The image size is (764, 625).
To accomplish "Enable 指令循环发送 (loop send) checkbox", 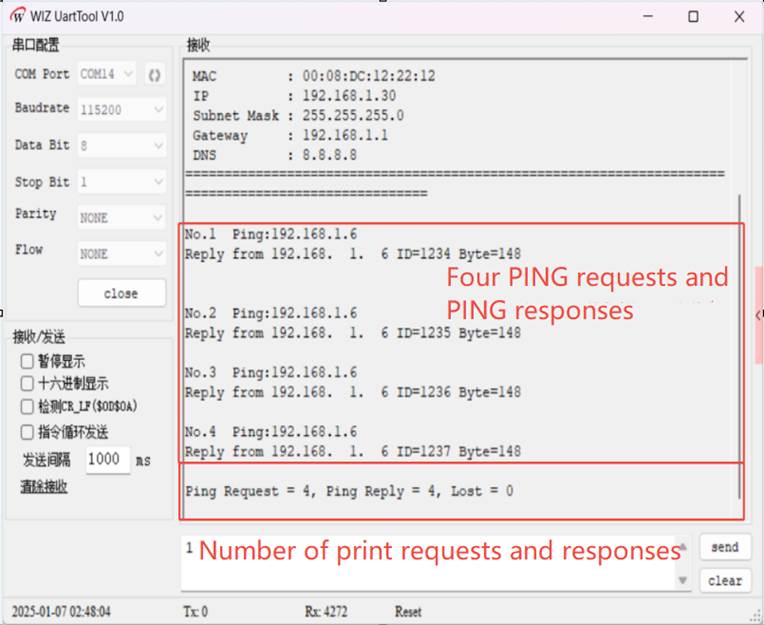I will click(x=28, y=432).
